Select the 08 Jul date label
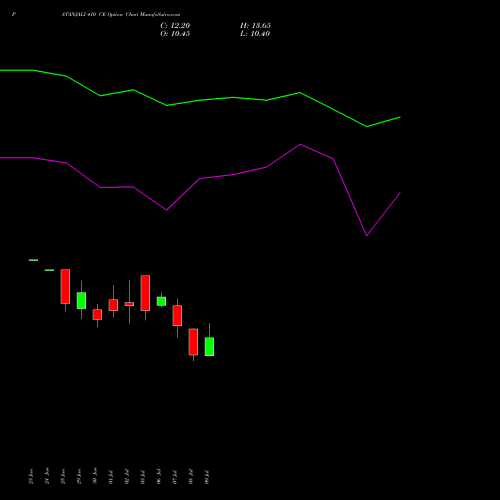Image resolution: width=500 pixels, height=500 pixels. coord(191,476)
